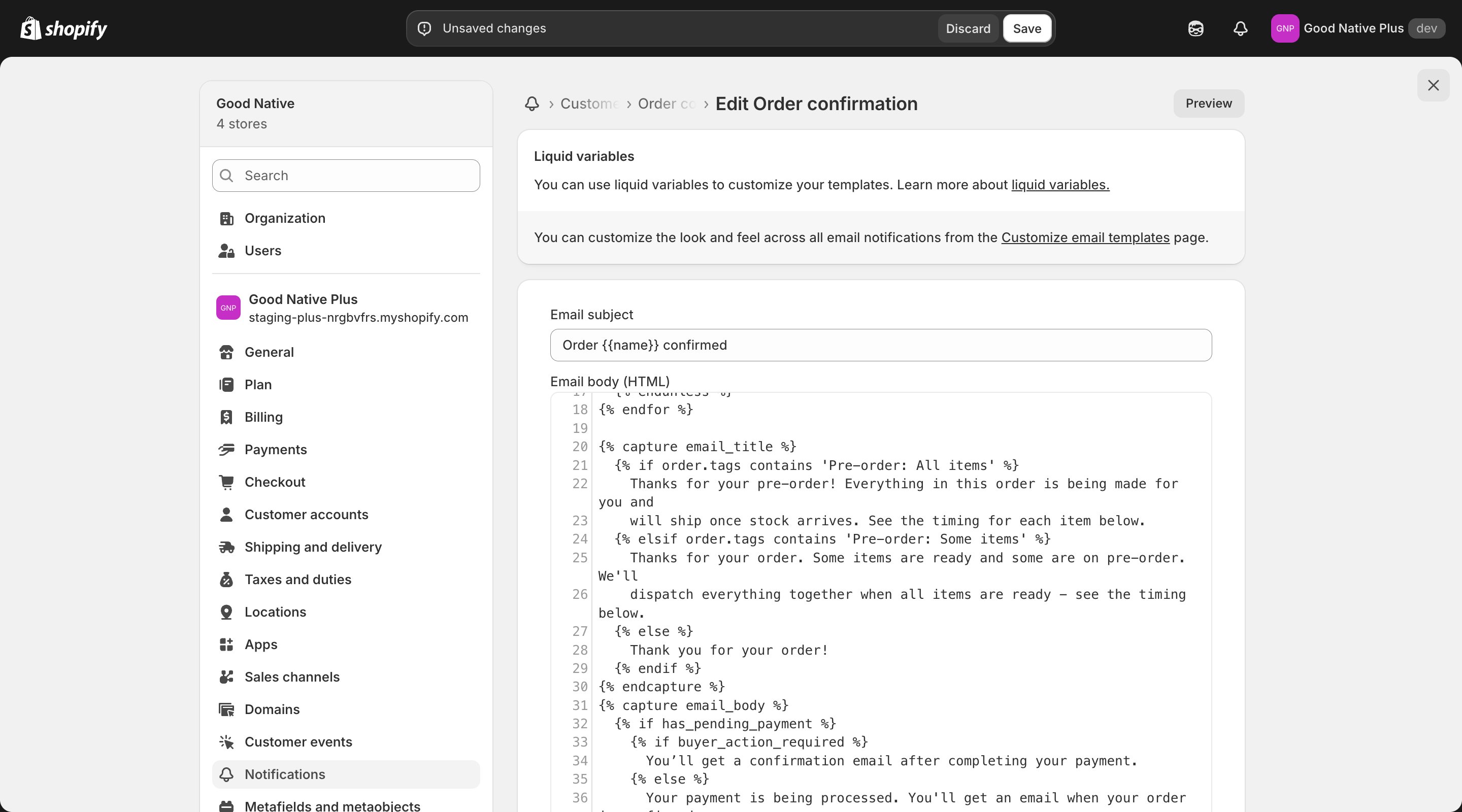Click the Users icon in sidebar

tap(226, 251)
